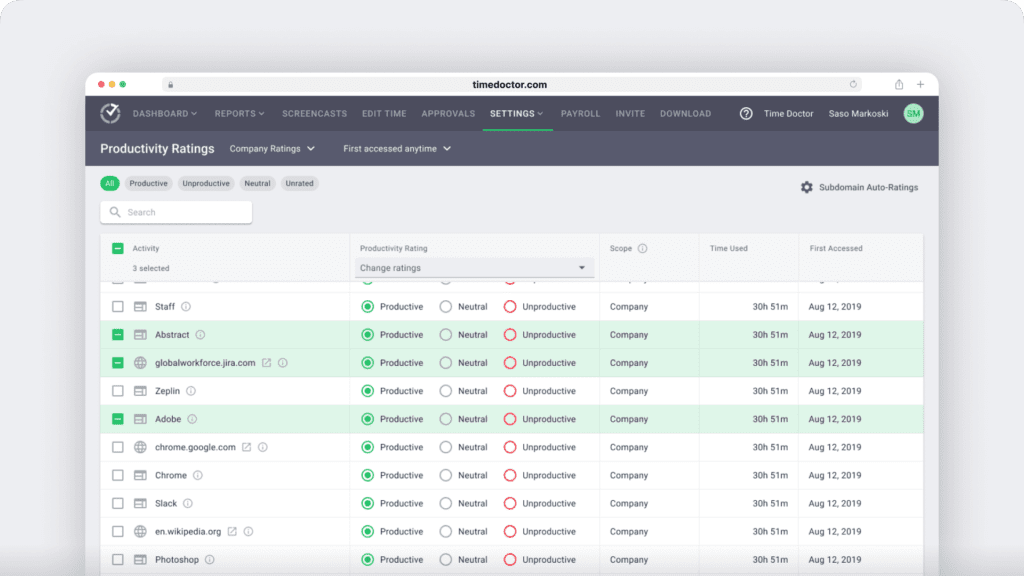Screen dimensions: 1024x576
Task: Select the Unrated filter pill
Action: coord(299,183)
